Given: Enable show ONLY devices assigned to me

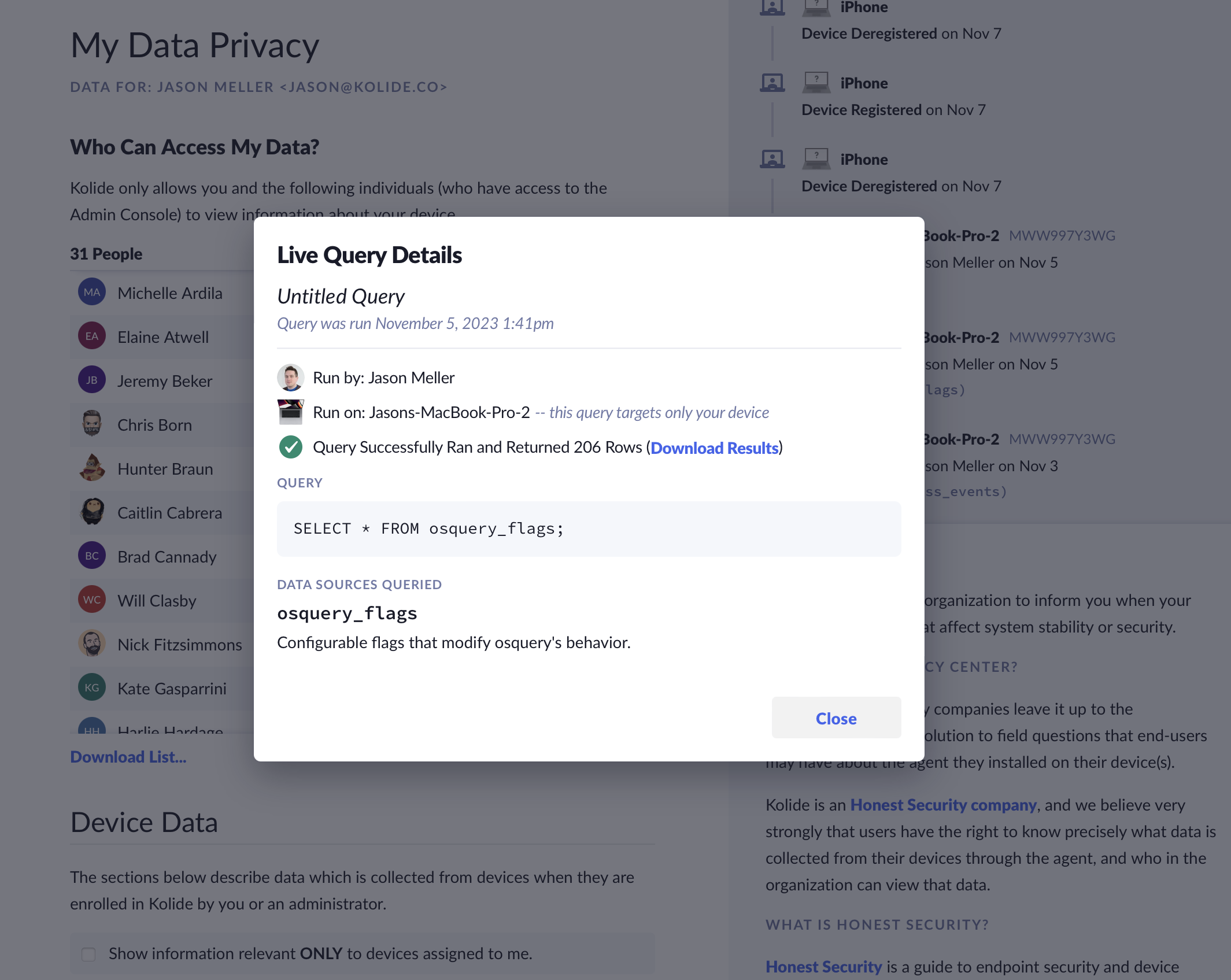Looking at the screenshot, I should click(x=88, y=954).
